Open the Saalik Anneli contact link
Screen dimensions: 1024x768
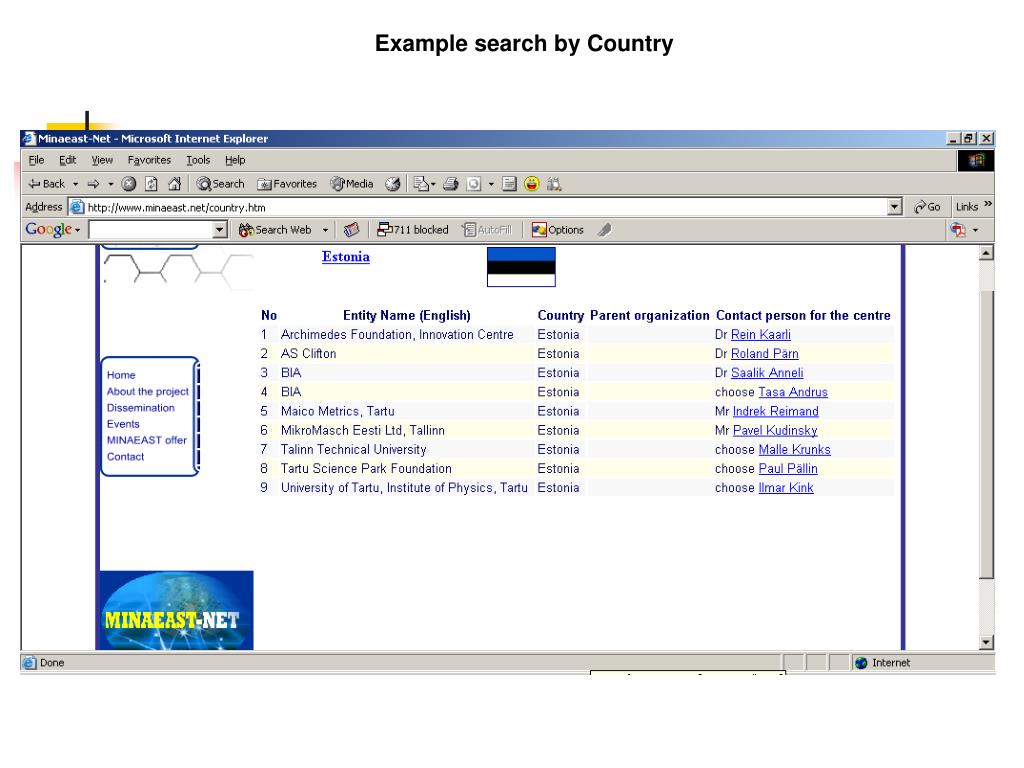pyautogui.click(x=767, y=373)
